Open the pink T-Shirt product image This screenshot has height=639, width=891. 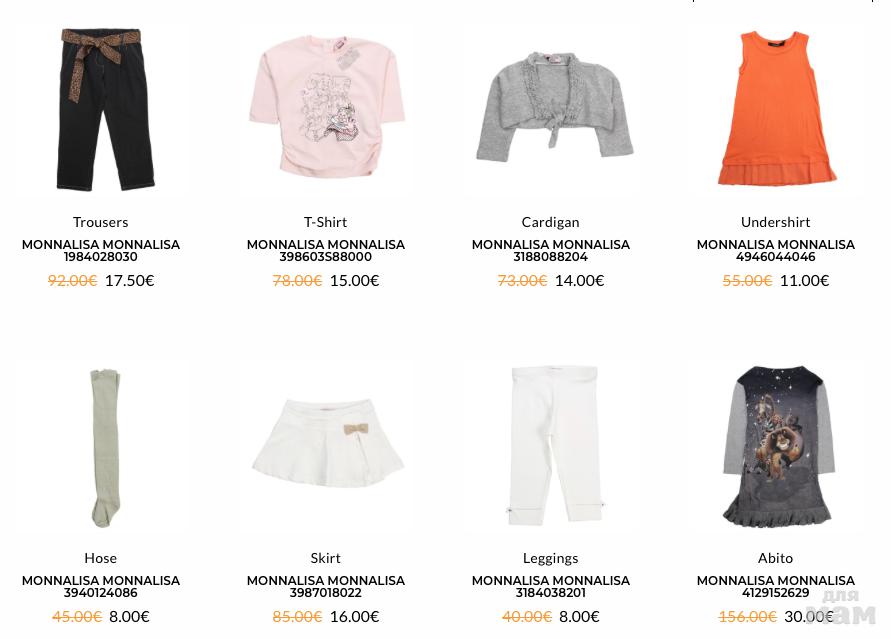(x=326, y=110)
